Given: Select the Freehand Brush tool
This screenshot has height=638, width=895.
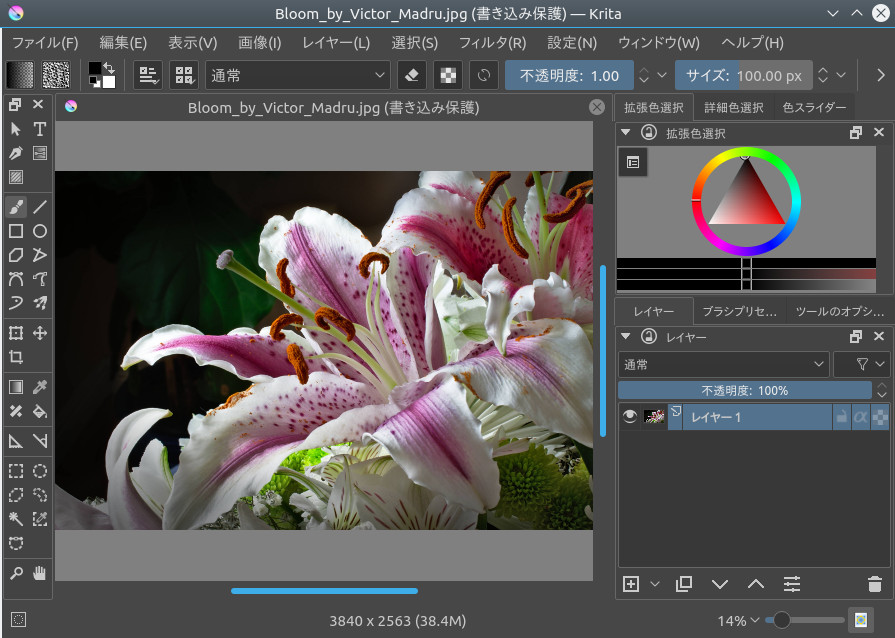Looking at the screenshot, I should point(14,206).
